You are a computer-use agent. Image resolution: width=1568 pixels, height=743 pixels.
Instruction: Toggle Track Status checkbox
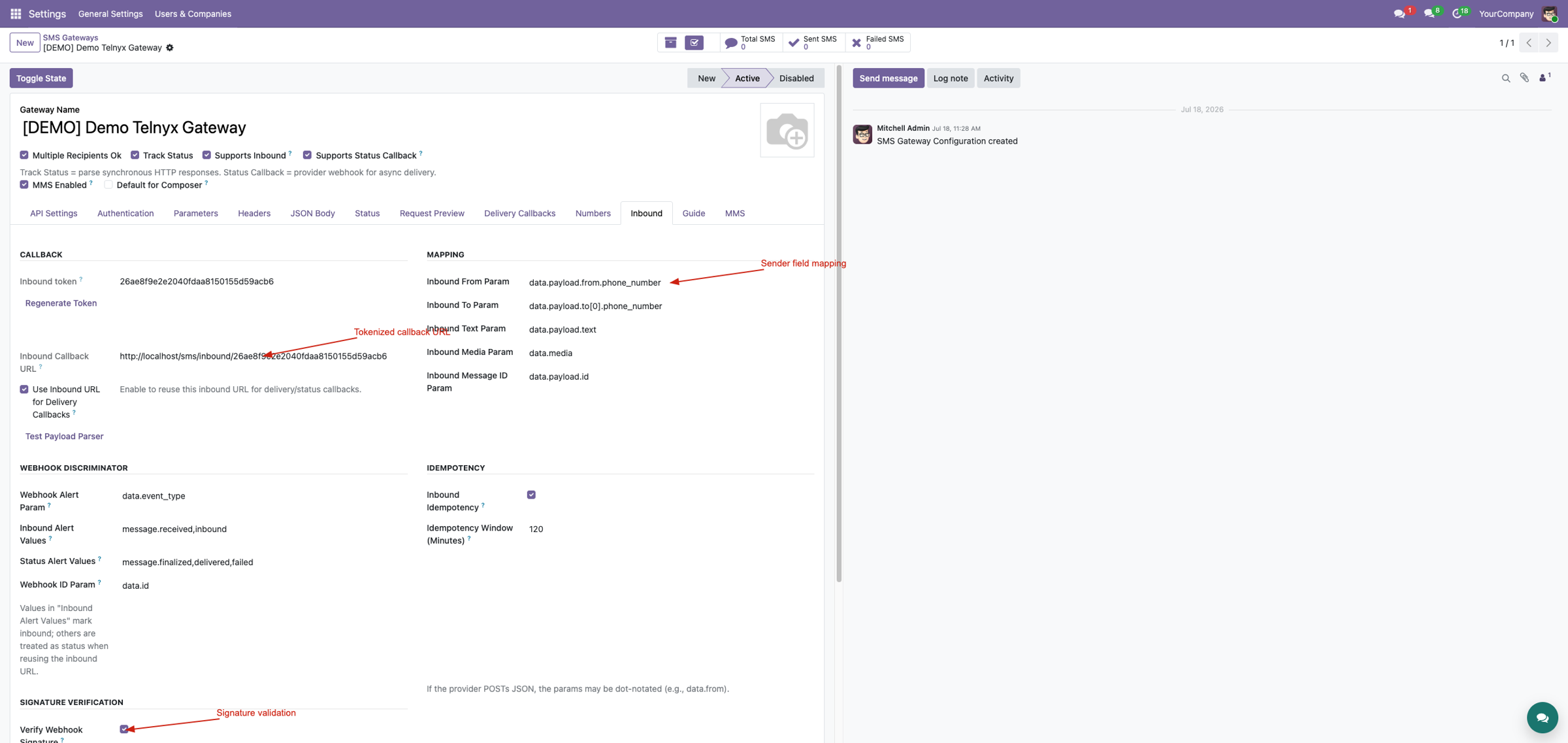tap(135, 155)
